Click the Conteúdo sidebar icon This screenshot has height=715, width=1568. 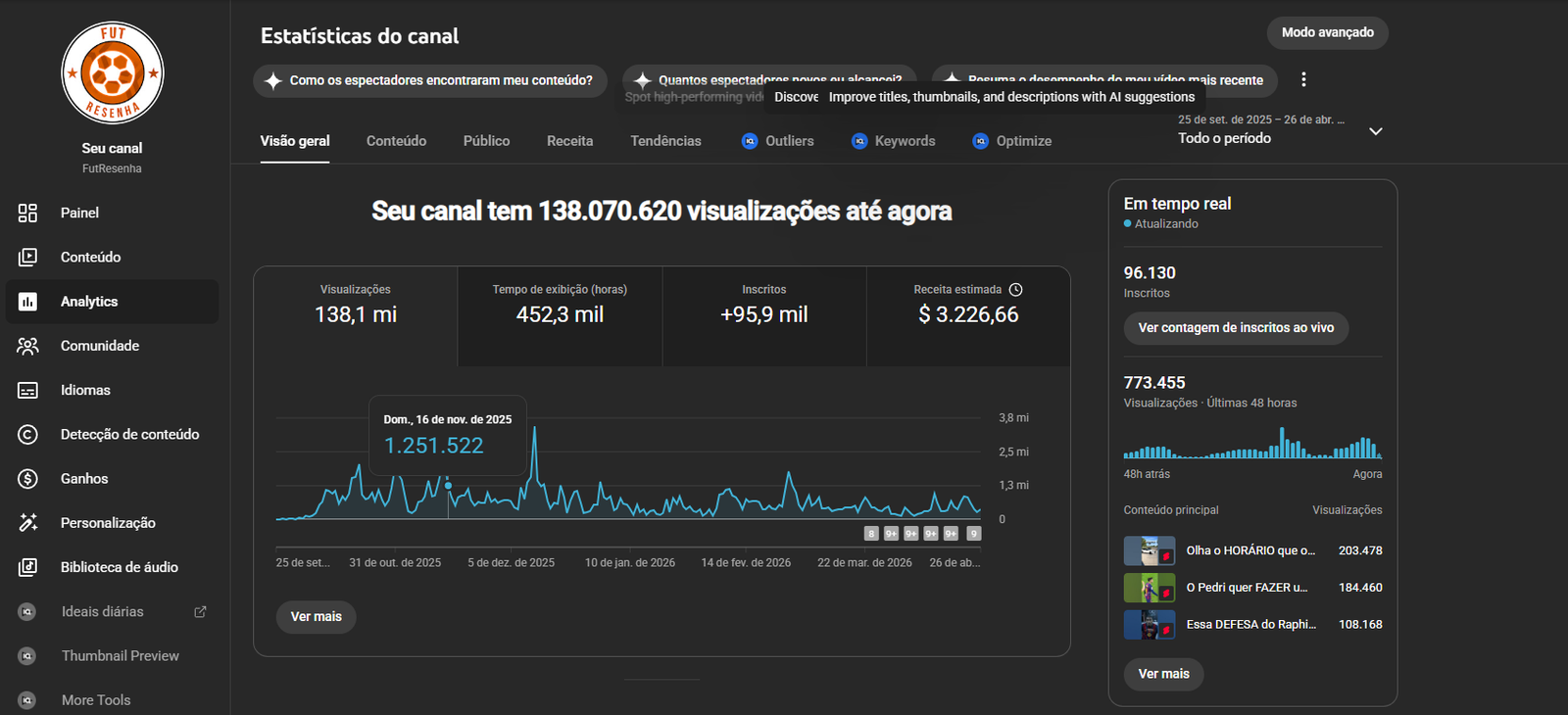[27, 257]
